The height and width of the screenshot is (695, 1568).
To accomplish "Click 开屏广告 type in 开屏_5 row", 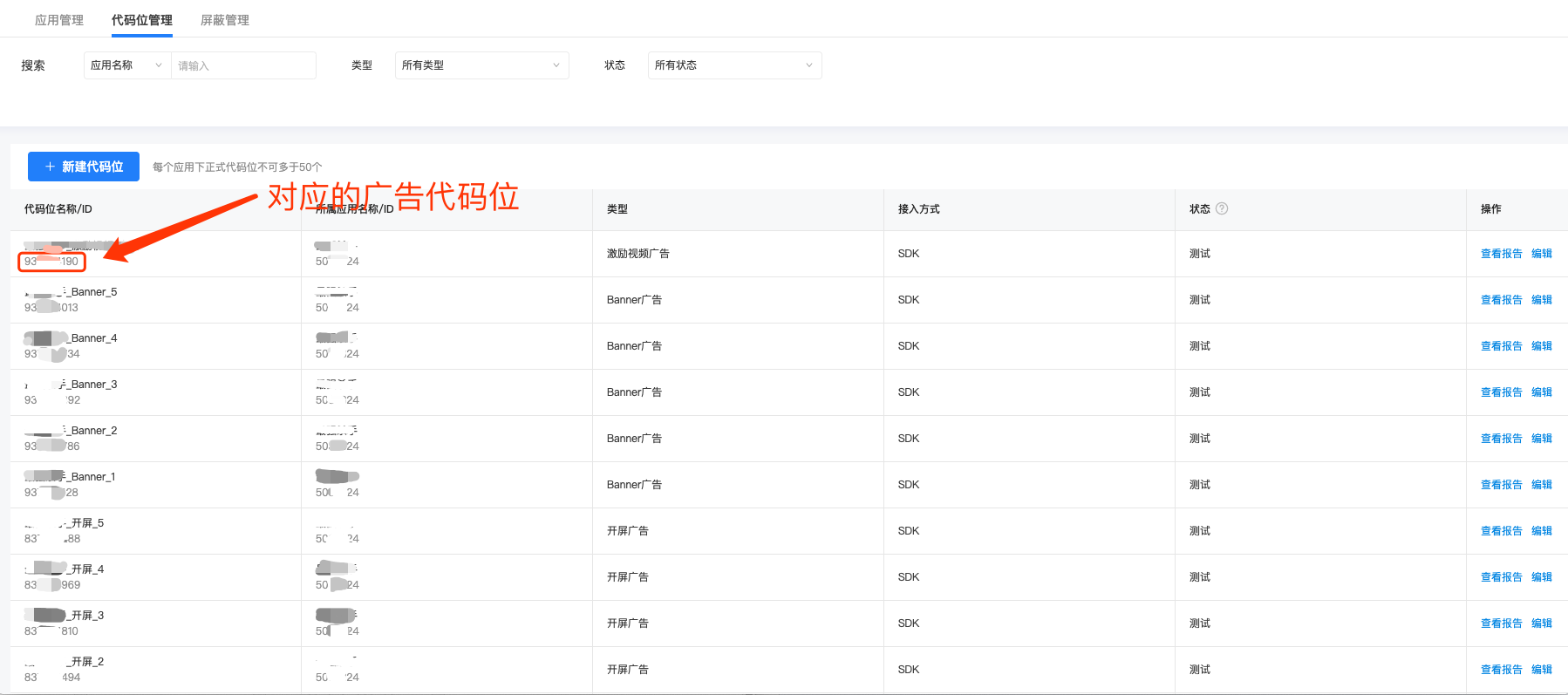I will pyautogui.click(x=628, y=531).
